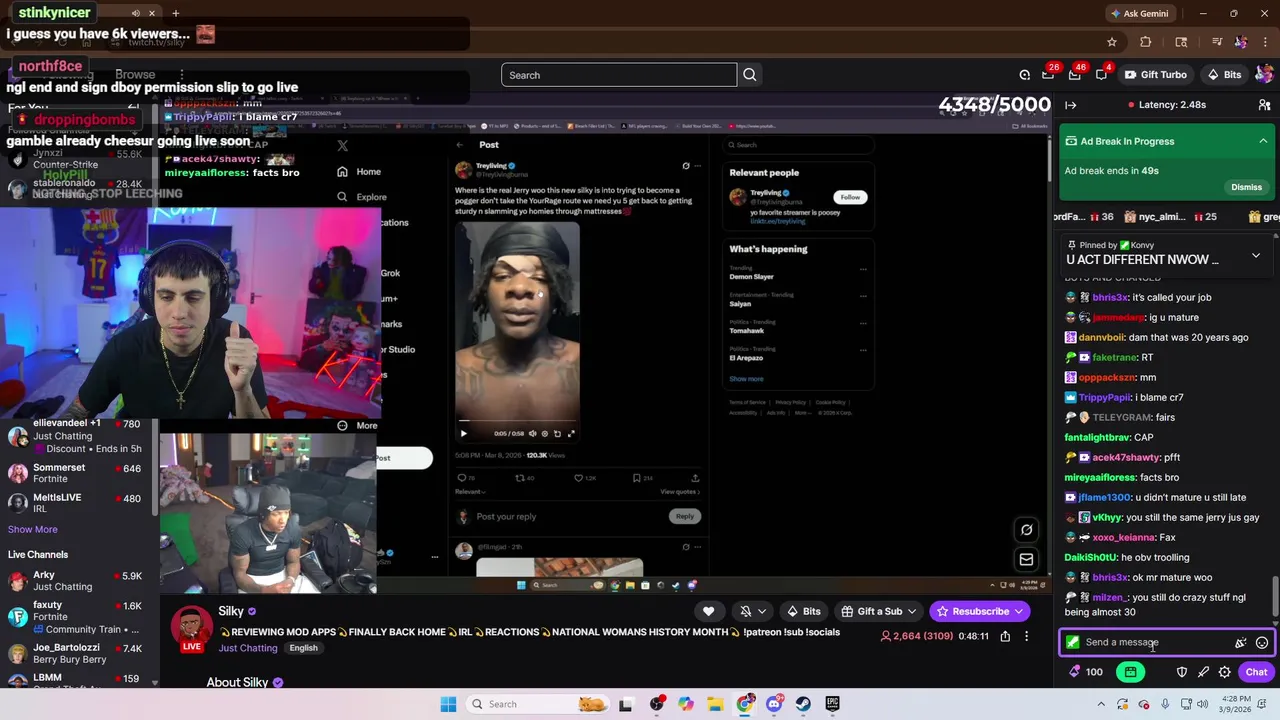Viewport: 1280px width, 720px height.
Task: Open Discord from the taskbar
Action: 774,704
